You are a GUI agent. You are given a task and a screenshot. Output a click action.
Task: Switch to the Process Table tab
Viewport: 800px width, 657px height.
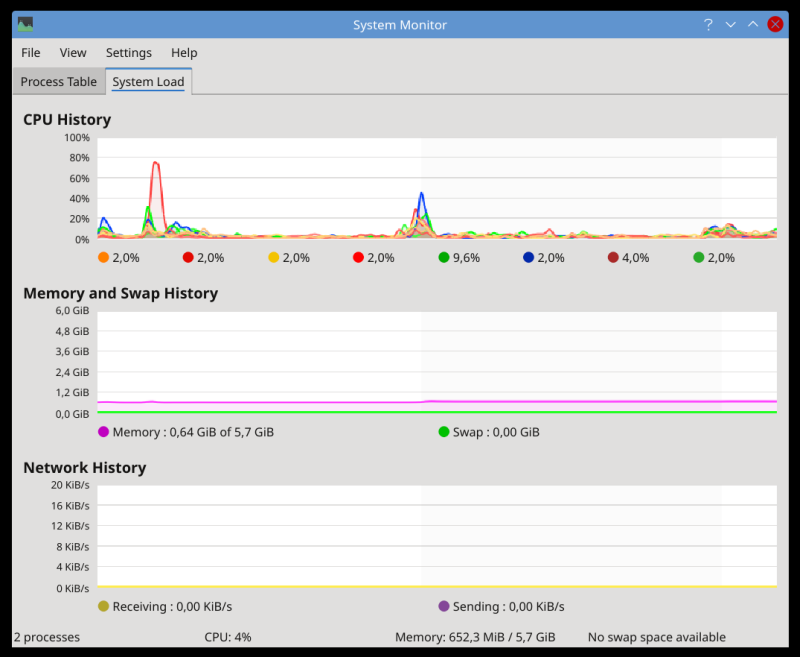tap(59, 82)
